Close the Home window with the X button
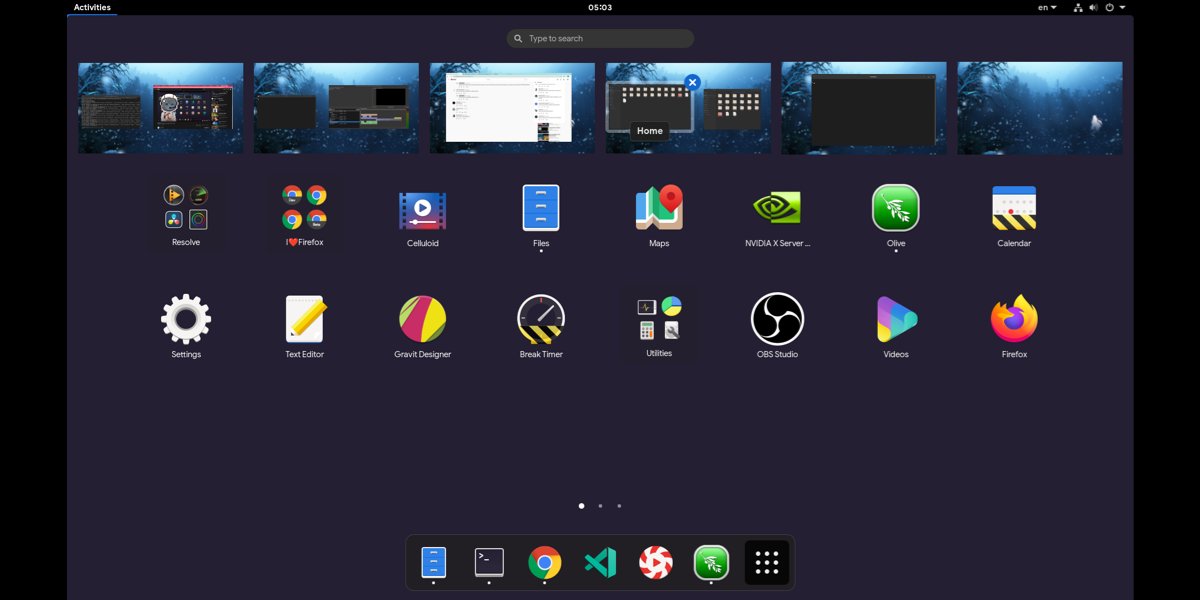1200x600 pixels. pyautogui.click(x=692, y=82)
